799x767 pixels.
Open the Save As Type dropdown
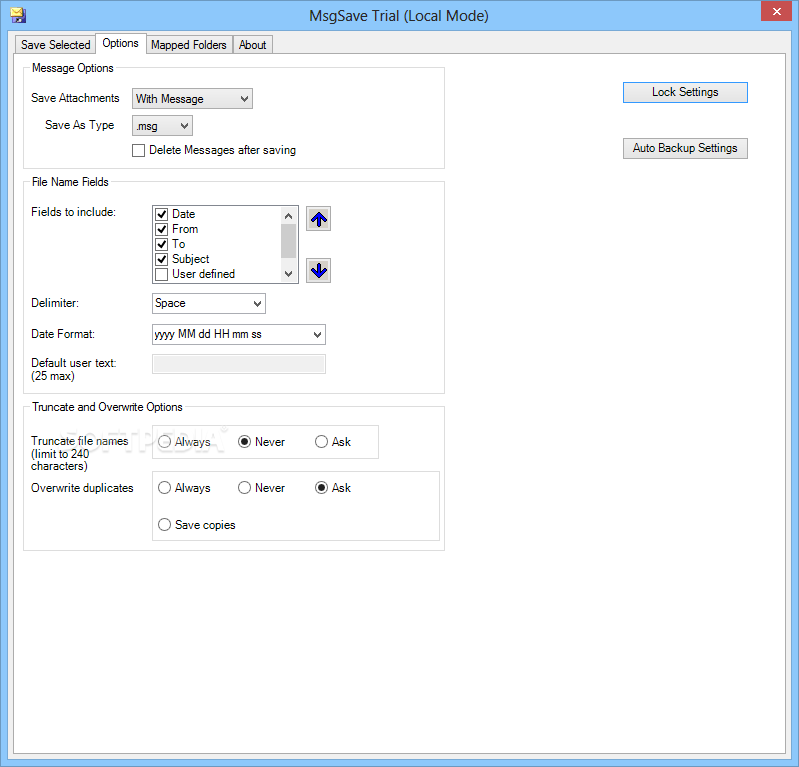(x=162, y=126)
